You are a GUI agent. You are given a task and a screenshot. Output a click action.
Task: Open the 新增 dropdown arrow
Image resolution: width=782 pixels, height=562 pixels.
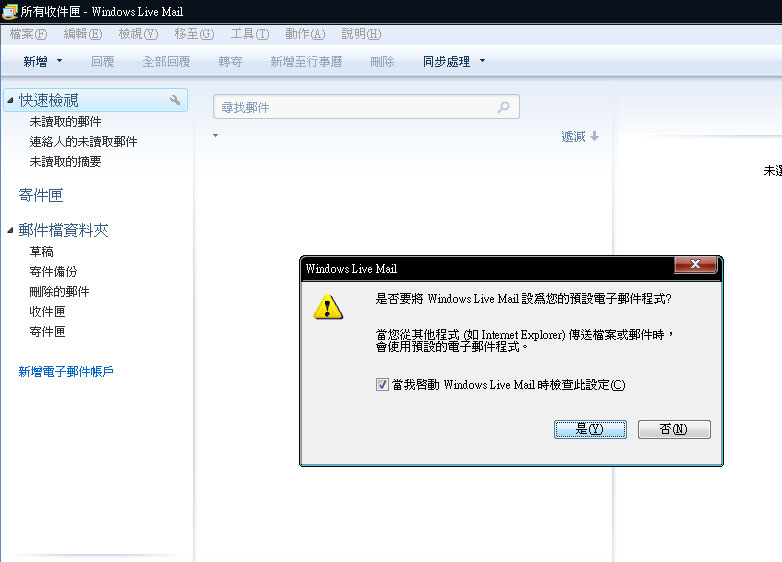click(59, 61)
